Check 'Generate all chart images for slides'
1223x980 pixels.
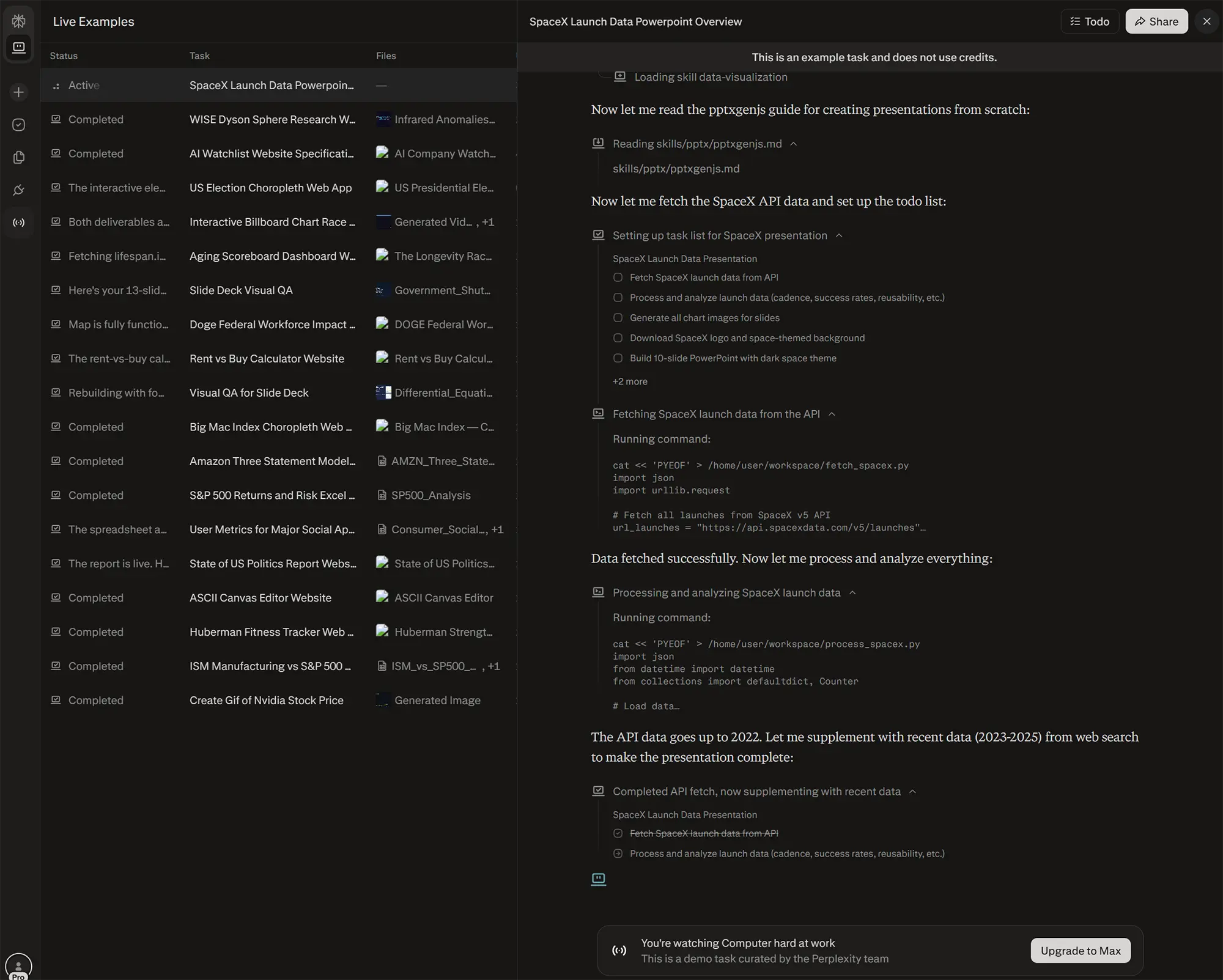618,318
